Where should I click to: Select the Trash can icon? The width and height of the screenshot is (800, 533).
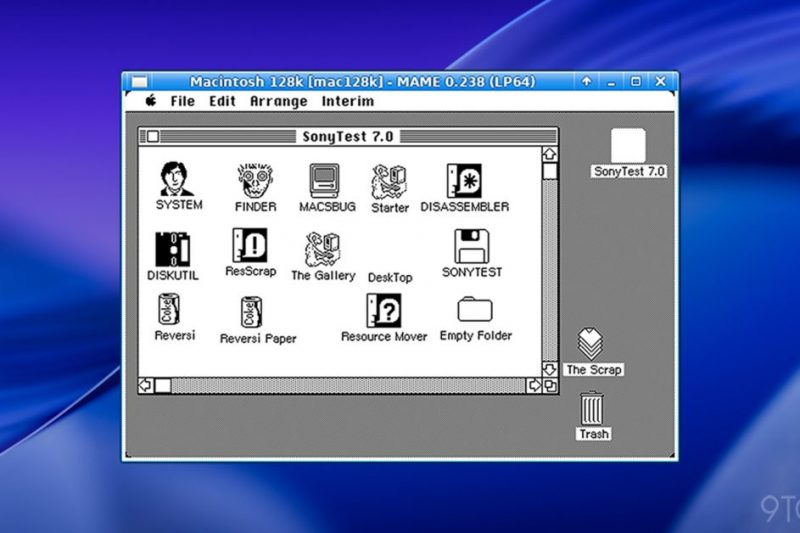592,408
